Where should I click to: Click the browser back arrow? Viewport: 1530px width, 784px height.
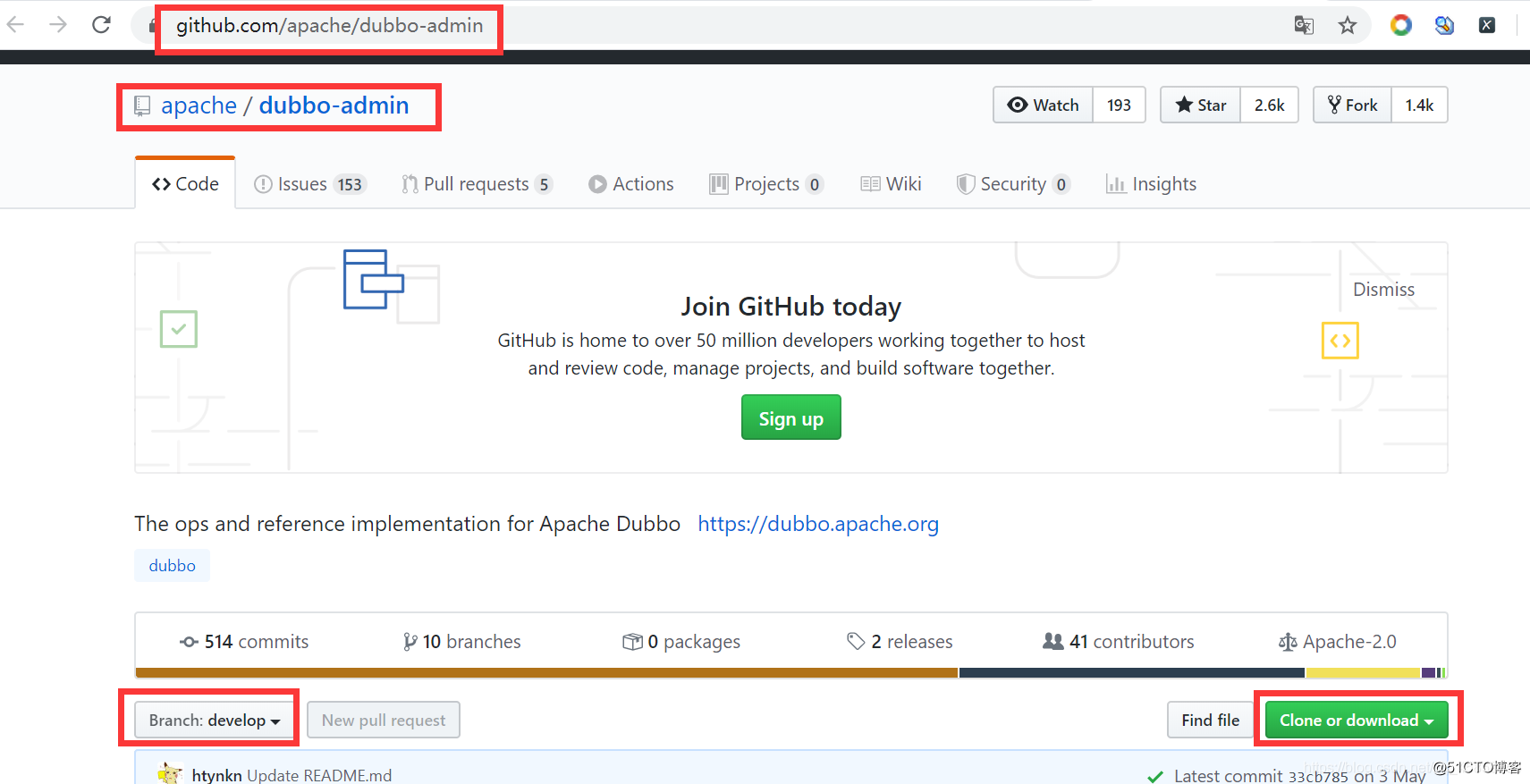(x=16, y=24)
